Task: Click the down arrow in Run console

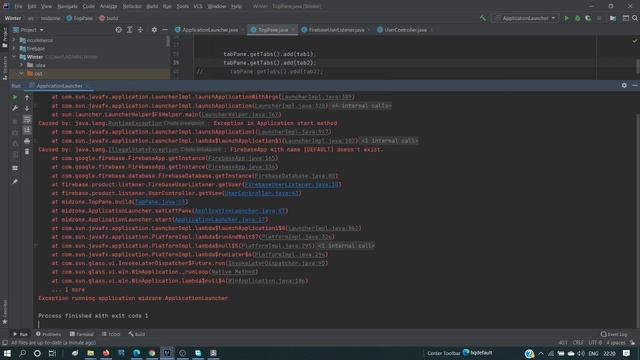Action: pyautogui.click(x=27, y=108)
